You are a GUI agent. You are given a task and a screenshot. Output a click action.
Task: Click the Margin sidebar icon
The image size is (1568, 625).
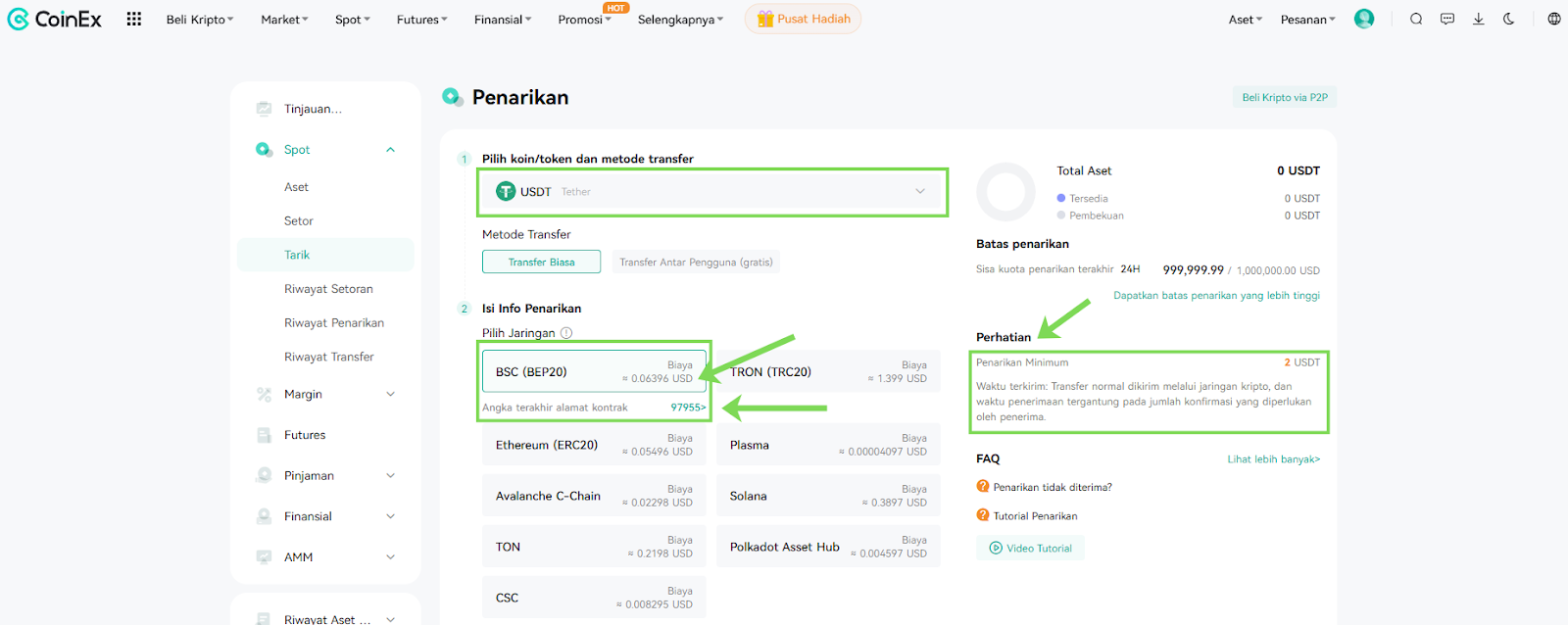coord(264,394)
